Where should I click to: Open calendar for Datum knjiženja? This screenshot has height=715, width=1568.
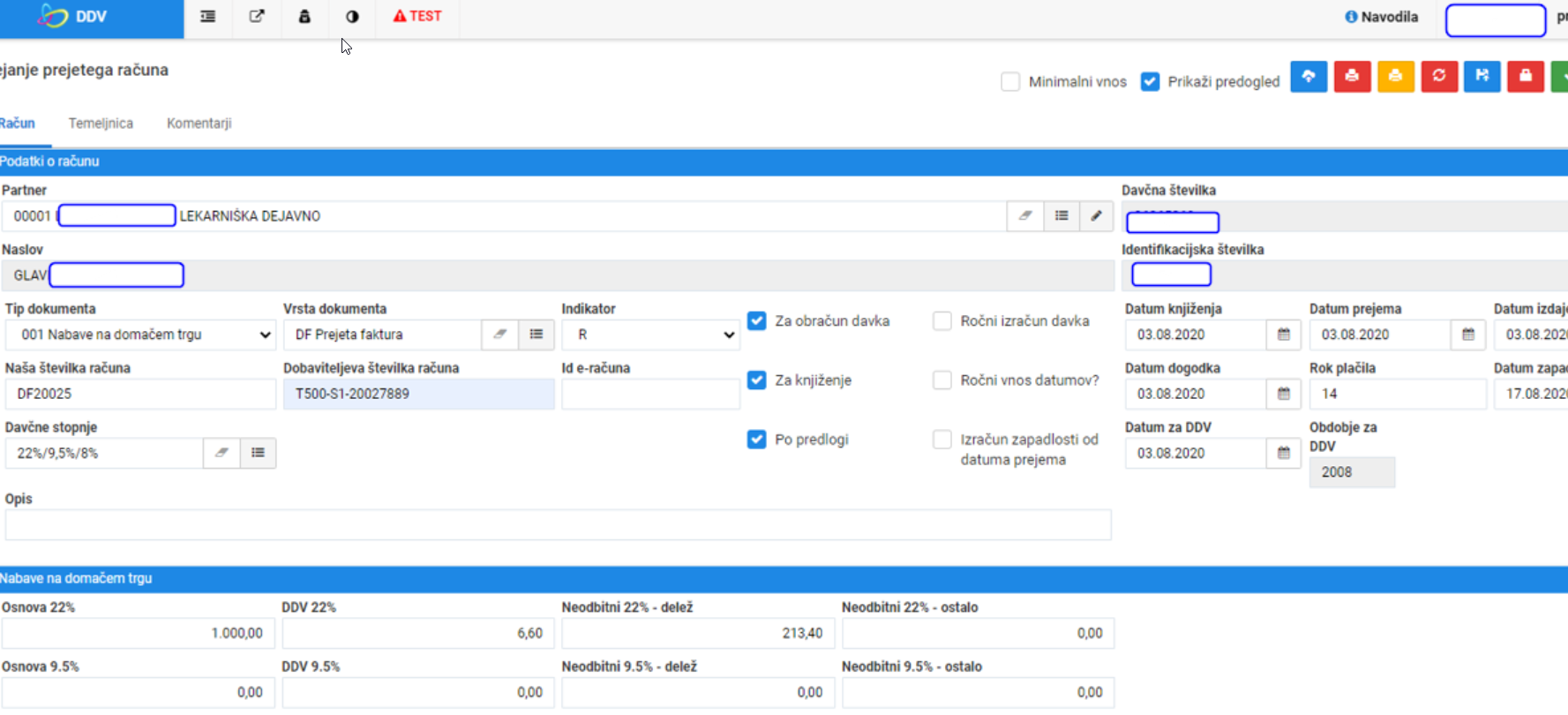pos(1284,335)
